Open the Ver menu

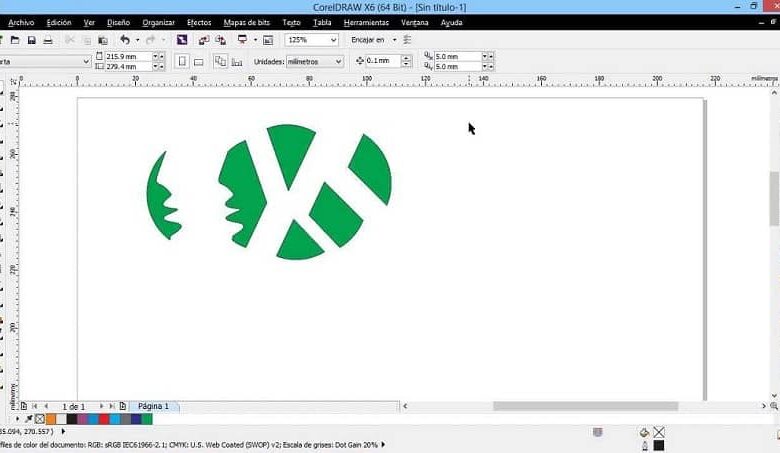89,22
